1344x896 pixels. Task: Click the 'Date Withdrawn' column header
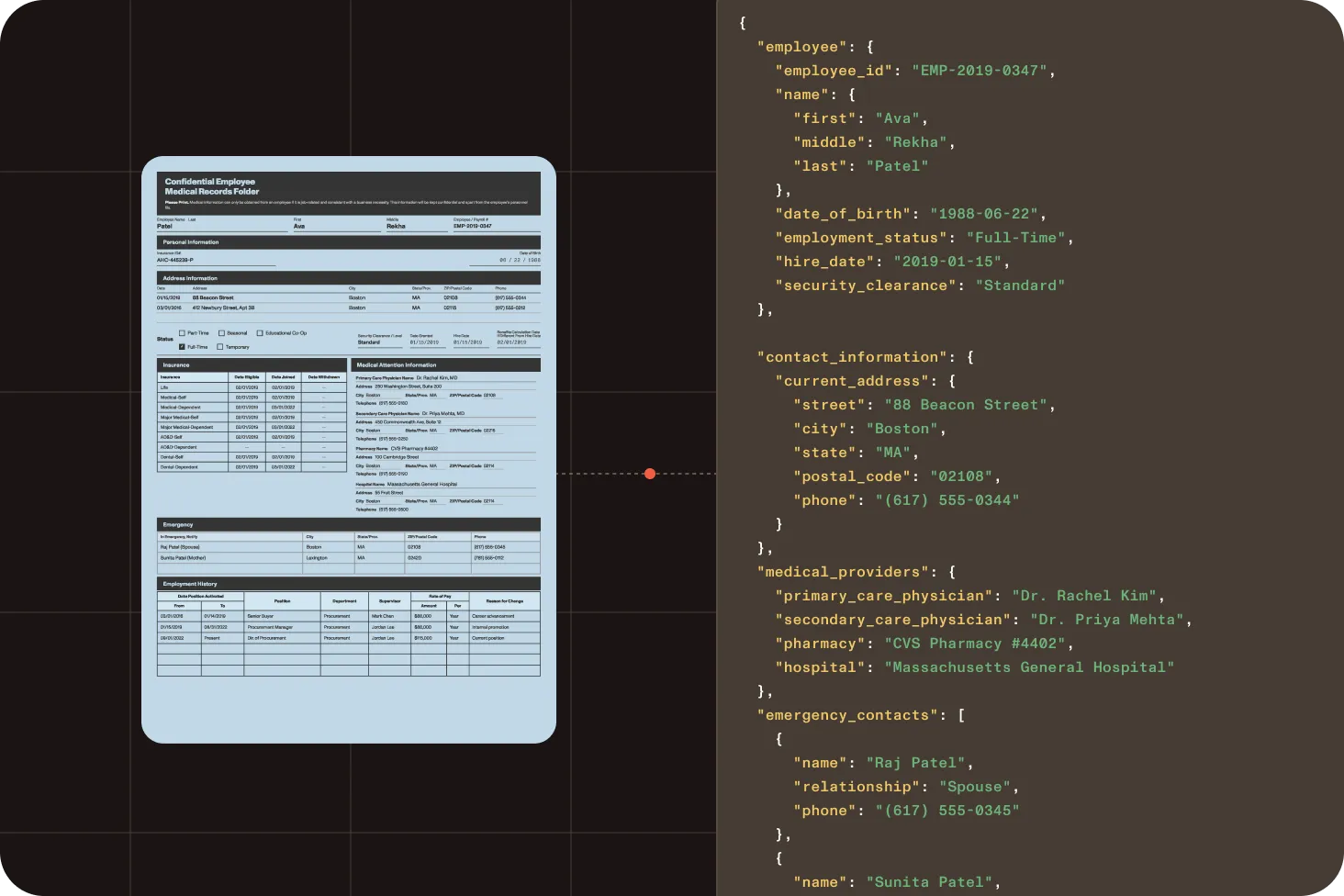324,377
